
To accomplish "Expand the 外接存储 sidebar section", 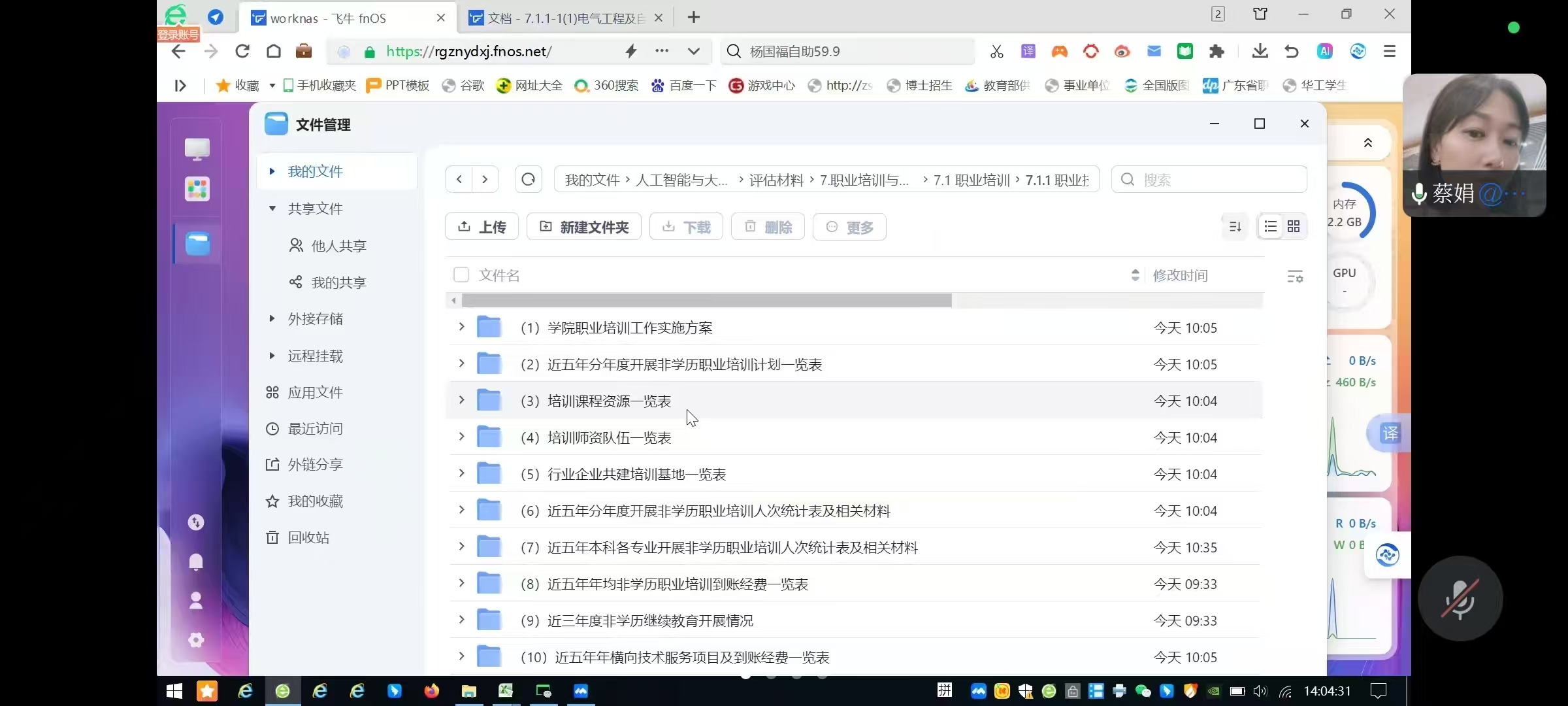I will pyautogui.click(x=272, y=318).
